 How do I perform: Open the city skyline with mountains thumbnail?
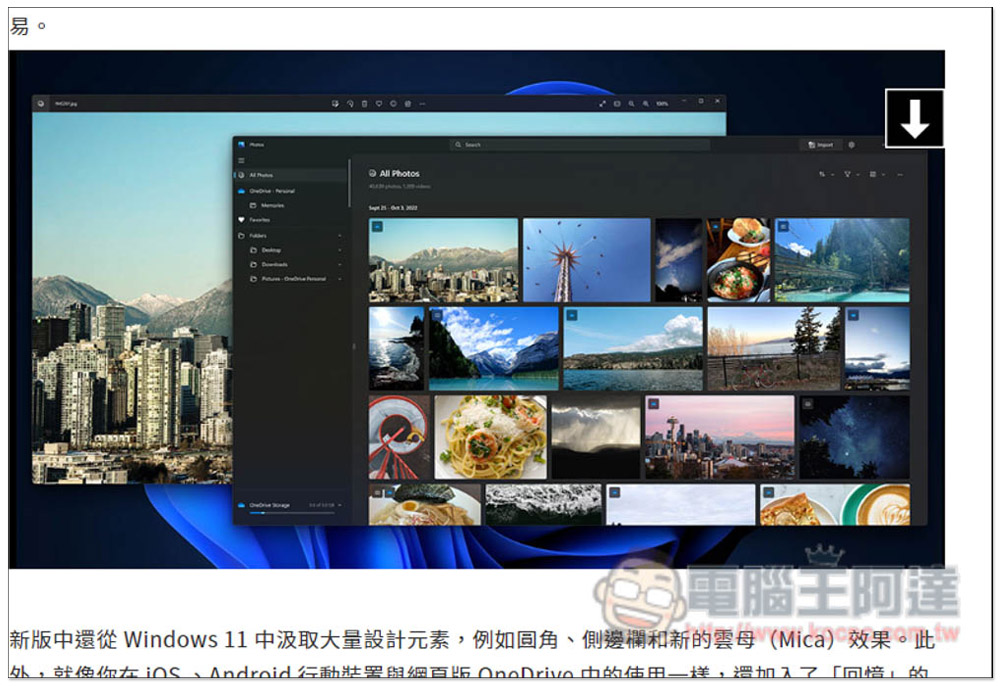[x=443, y=260]
